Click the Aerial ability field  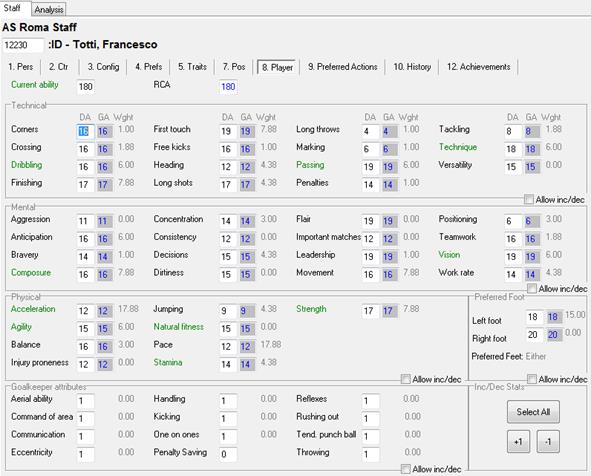(x=86, y=401)
